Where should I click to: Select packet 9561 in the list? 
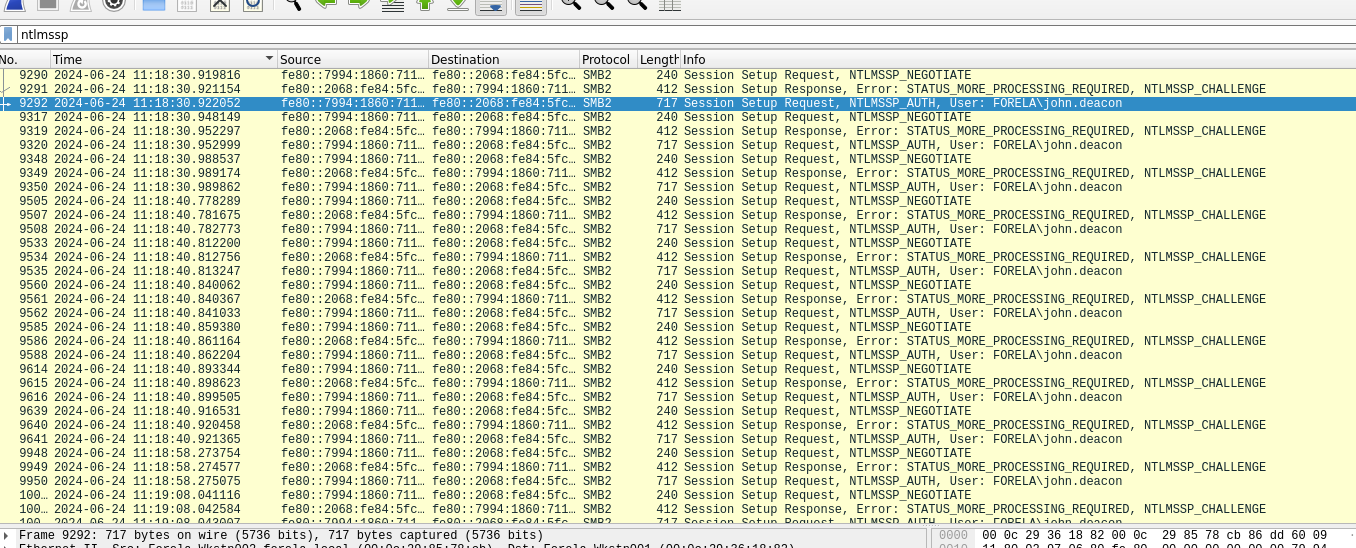678,299
